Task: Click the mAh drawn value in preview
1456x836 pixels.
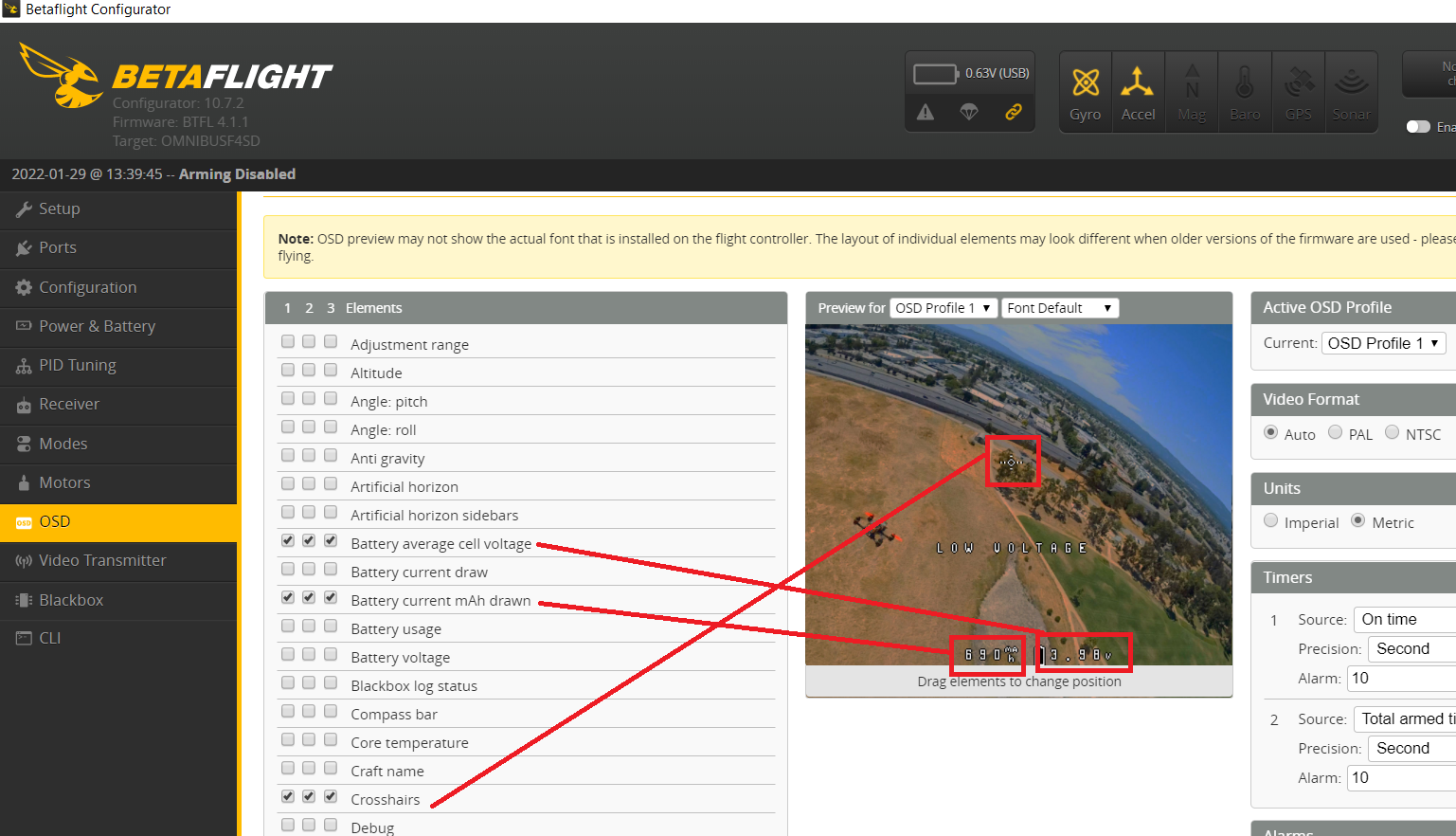Action: [x=990, y=654]
